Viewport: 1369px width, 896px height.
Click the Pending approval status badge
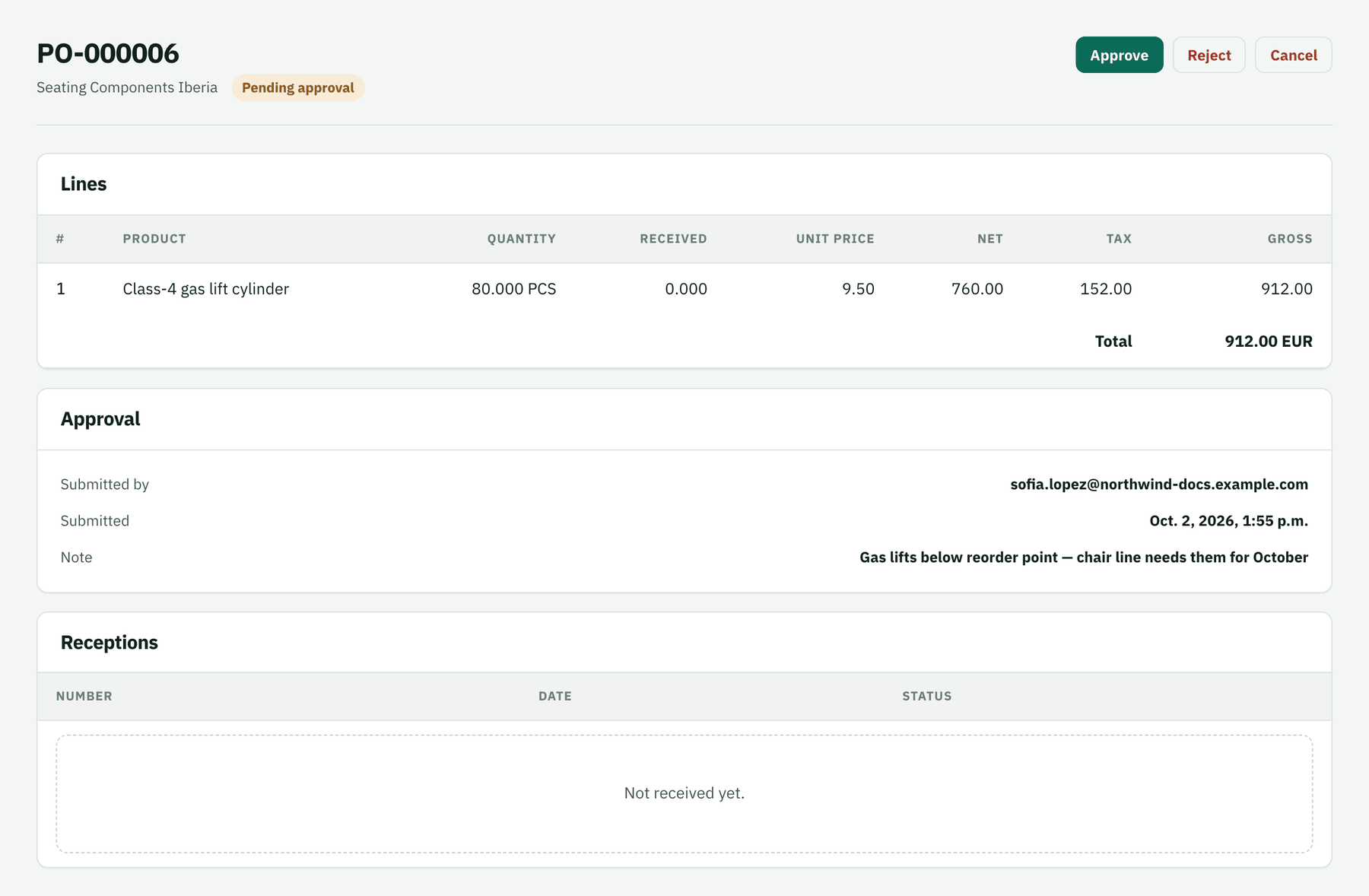point(298,87)
